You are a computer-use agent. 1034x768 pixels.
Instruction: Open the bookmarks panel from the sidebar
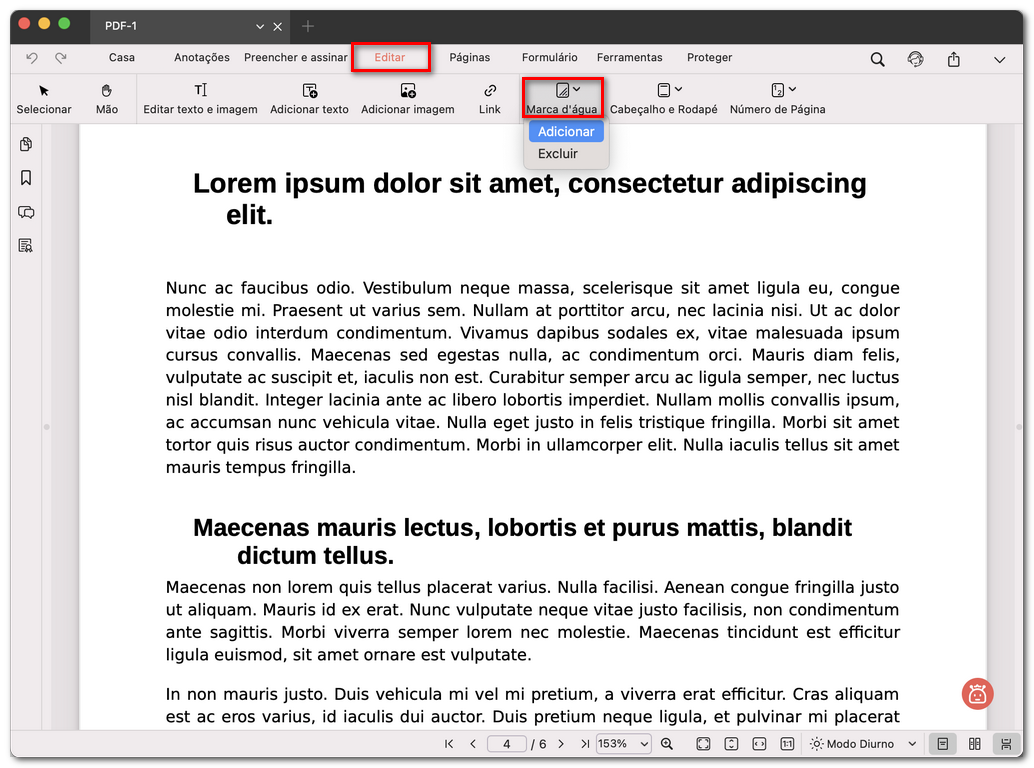tap(25, 177)
